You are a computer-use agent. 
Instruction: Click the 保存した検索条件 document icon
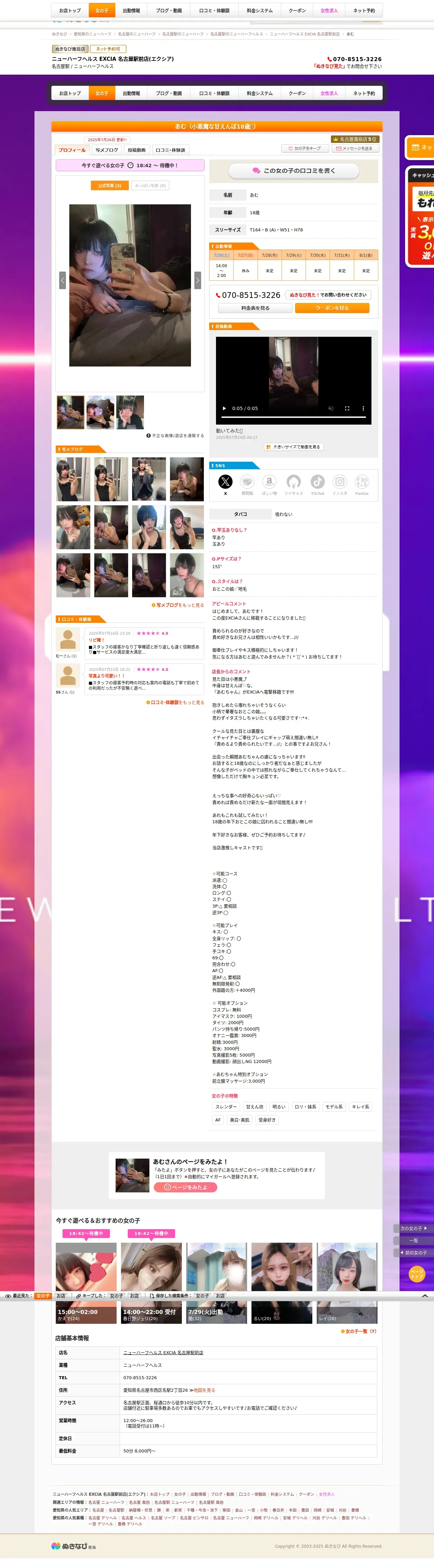point(152,1296)
